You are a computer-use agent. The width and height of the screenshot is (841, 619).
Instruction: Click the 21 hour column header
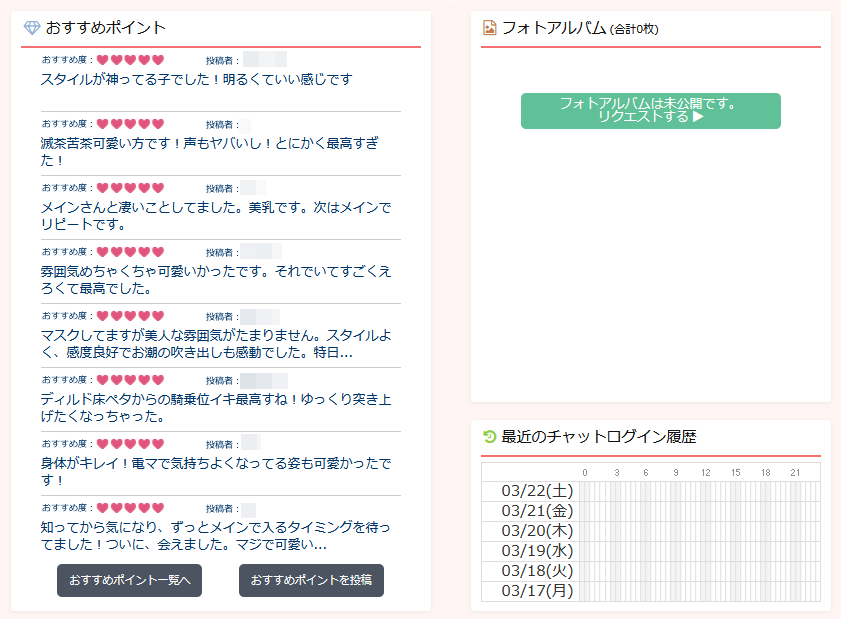tap(795, 472)
